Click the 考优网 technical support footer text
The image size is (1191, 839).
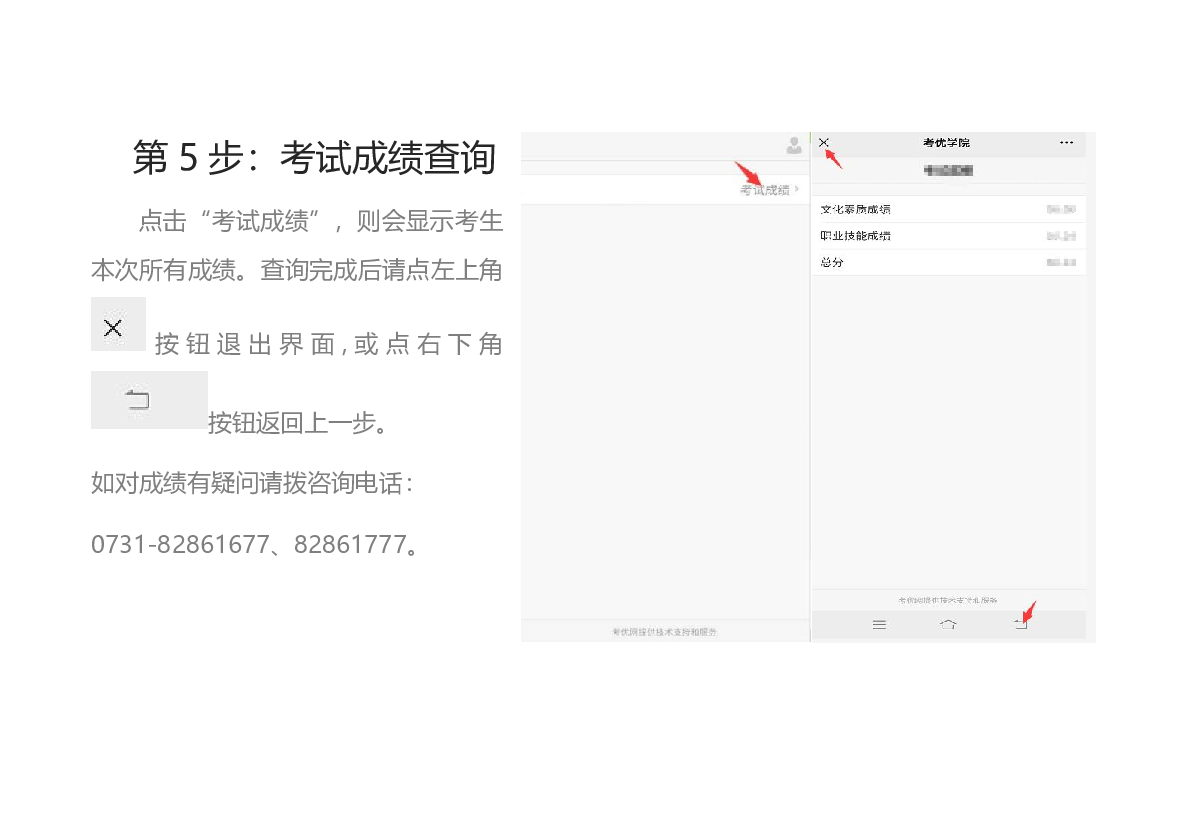pos(664,632)
